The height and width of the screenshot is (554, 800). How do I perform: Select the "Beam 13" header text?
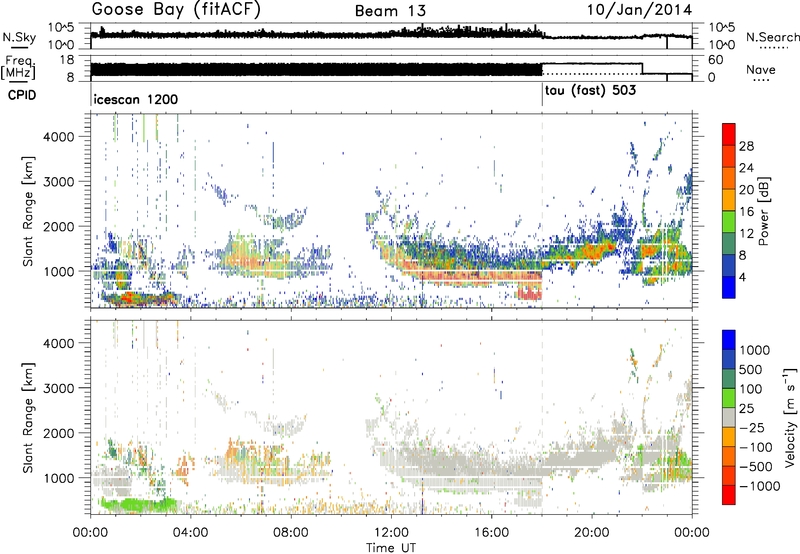(x=390, y=11)
